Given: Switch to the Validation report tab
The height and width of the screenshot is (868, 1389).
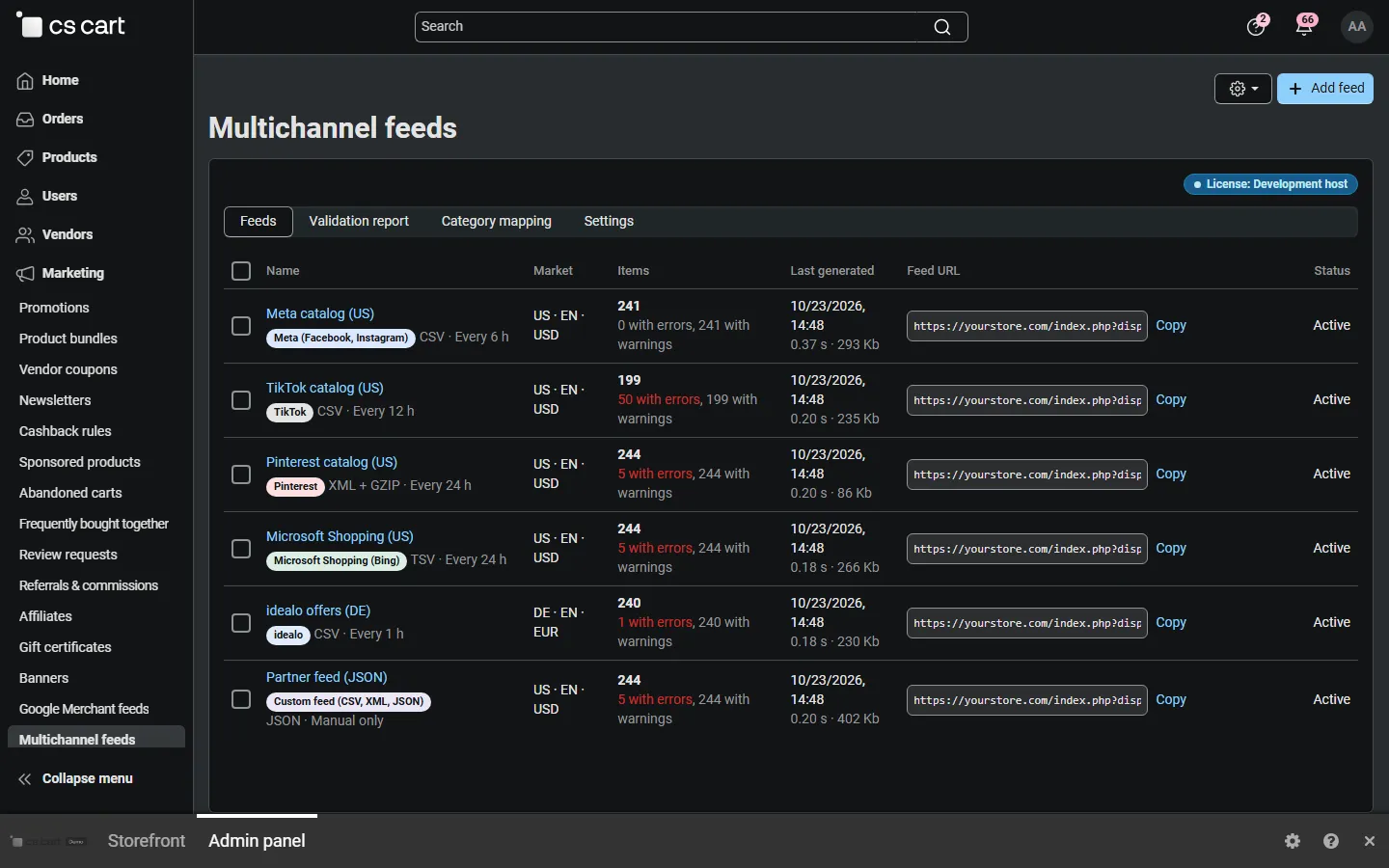Looking at the screenshot, I should (x=359, y=222).
